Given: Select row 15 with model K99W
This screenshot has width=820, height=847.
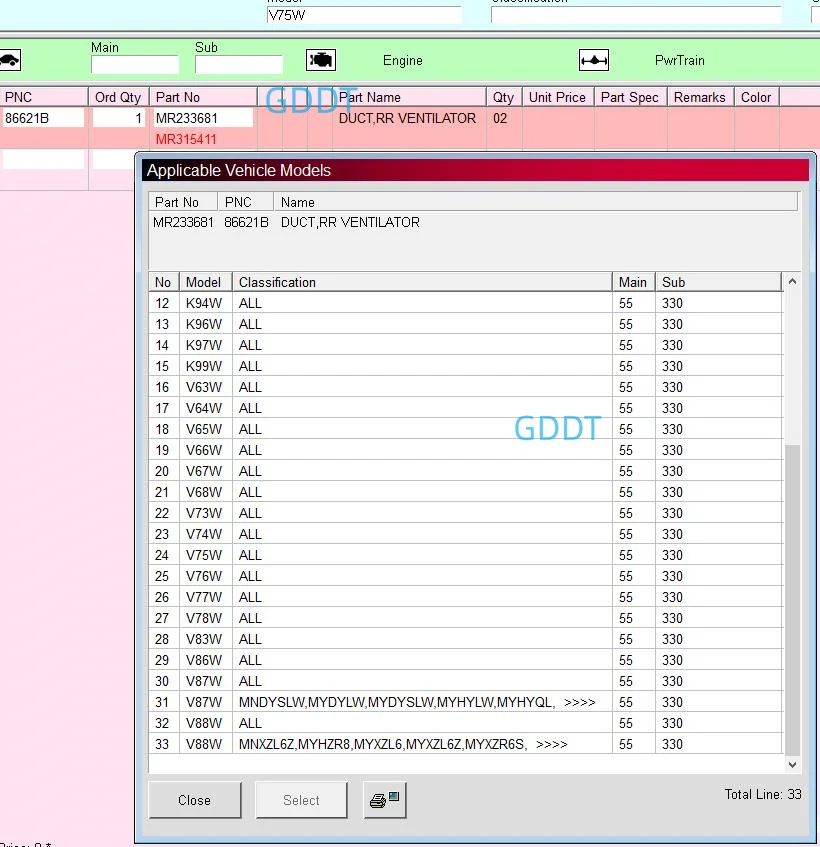Looking at the screenshot, I should [466, 366].
